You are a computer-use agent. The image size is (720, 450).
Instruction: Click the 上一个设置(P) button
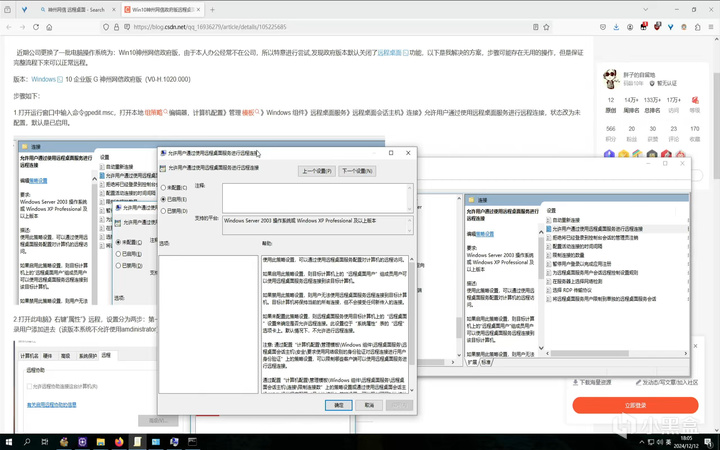[x=316, y=171]
